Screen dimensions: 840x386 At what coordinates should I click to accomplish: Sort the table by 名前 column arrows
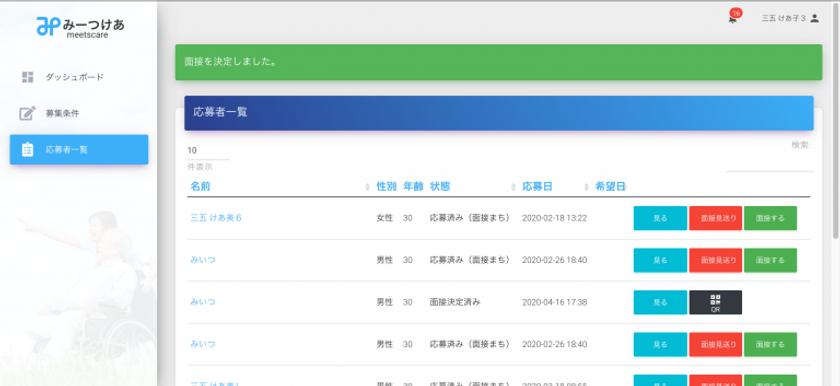368,187
